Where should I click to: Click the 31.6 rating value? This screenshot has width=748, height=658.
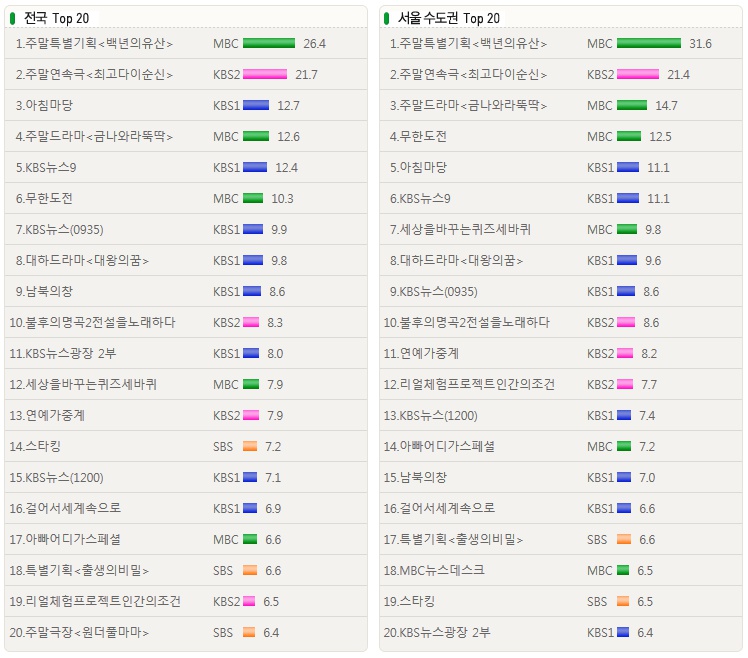[700, 44]
